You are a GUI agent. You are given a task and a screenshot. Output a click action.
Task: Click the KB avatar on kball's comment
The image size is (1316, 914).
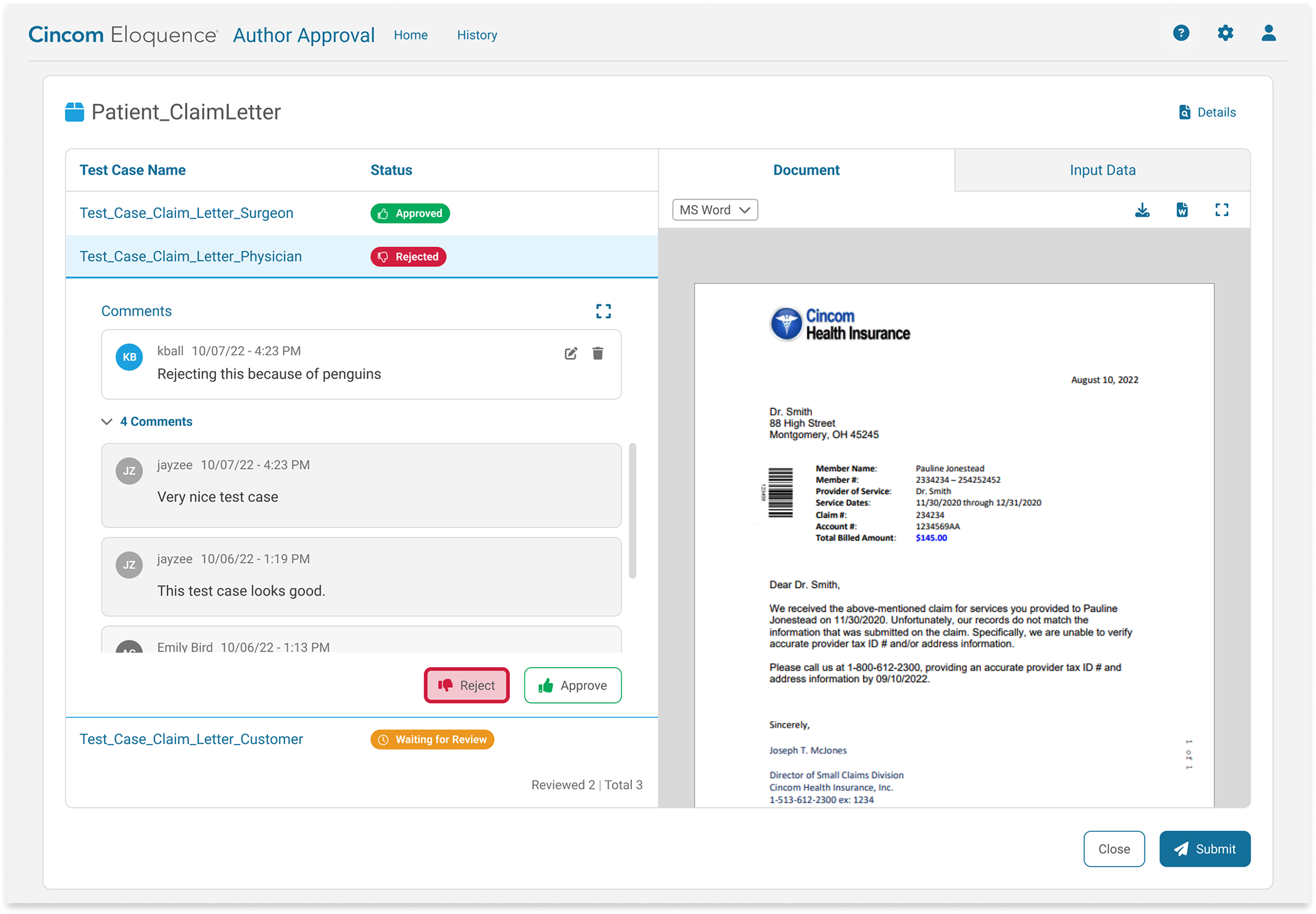(129, 357)
